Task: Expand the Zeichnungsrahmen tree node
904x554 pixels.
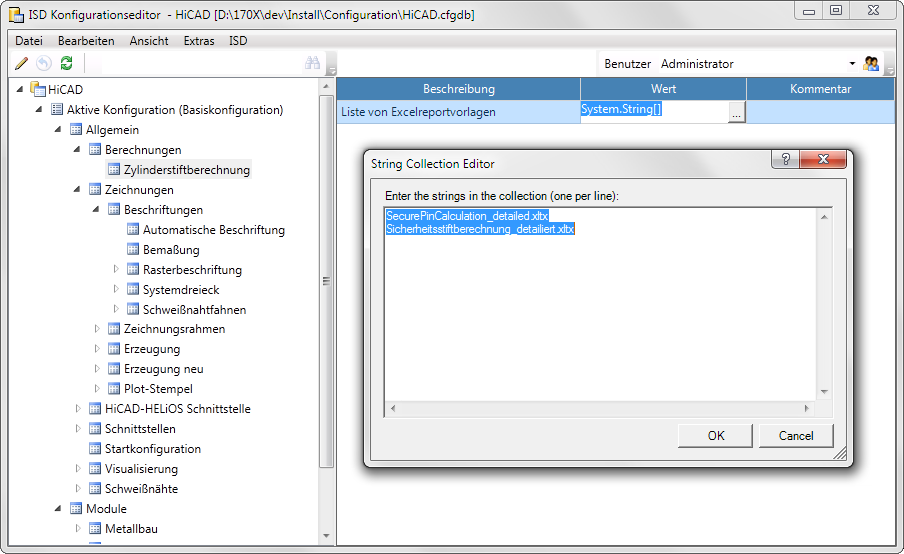Action: [x=97, y=329]
